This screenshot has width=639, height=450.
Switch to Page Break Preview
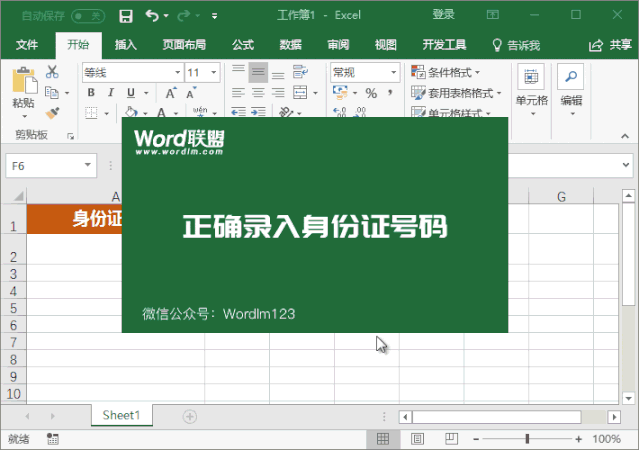pyautogui.click(x=452, y=439)
